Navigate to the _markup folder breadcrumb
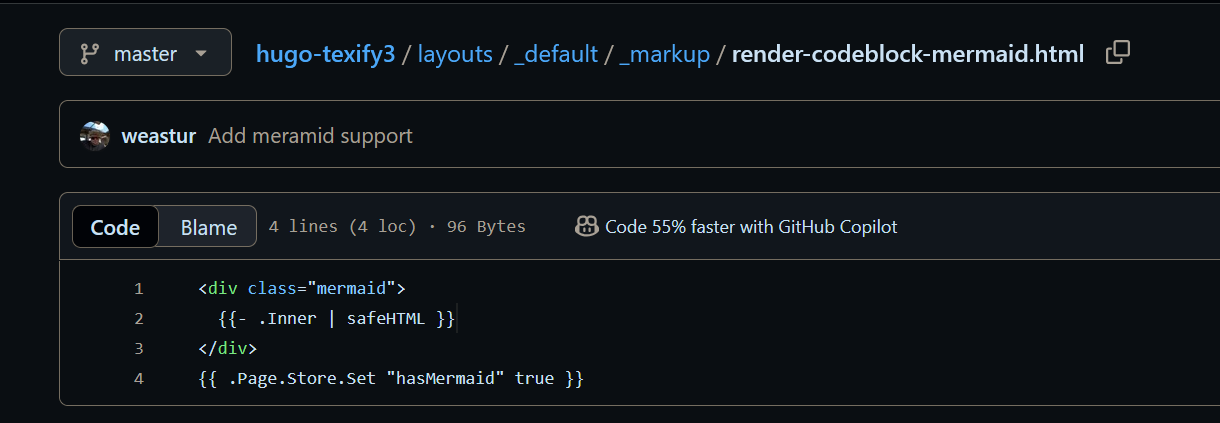Viewport: 1220px width, 423px height. (x=665, y=54)
